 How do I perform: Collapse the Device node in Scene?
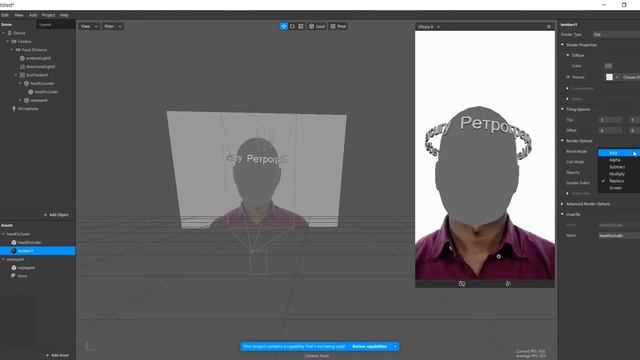(x=3, y=33)
